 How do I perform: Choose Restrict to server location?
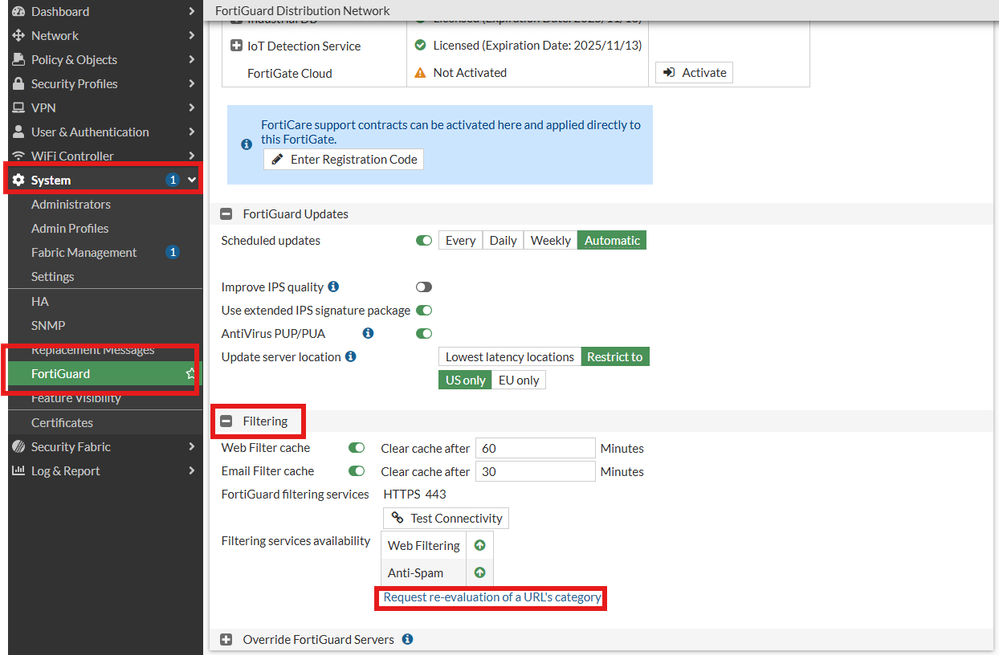click(615, 357)
